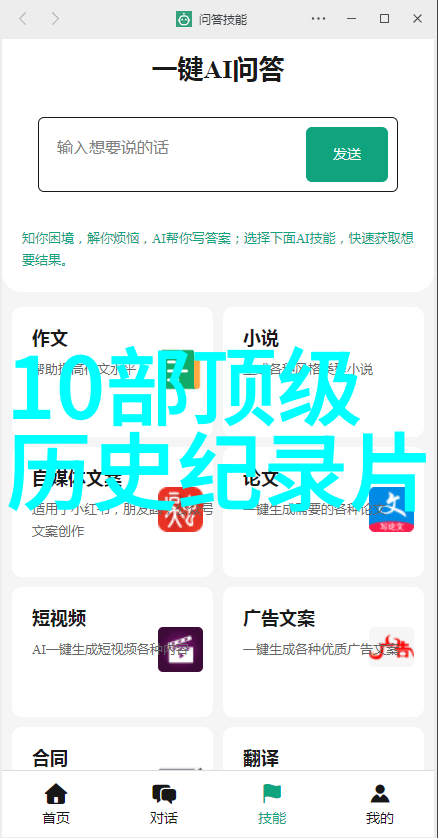The height and width of the screenshot is (838, 438).
Task: Click the green robot app icon
Action: [x=184, y=19]
